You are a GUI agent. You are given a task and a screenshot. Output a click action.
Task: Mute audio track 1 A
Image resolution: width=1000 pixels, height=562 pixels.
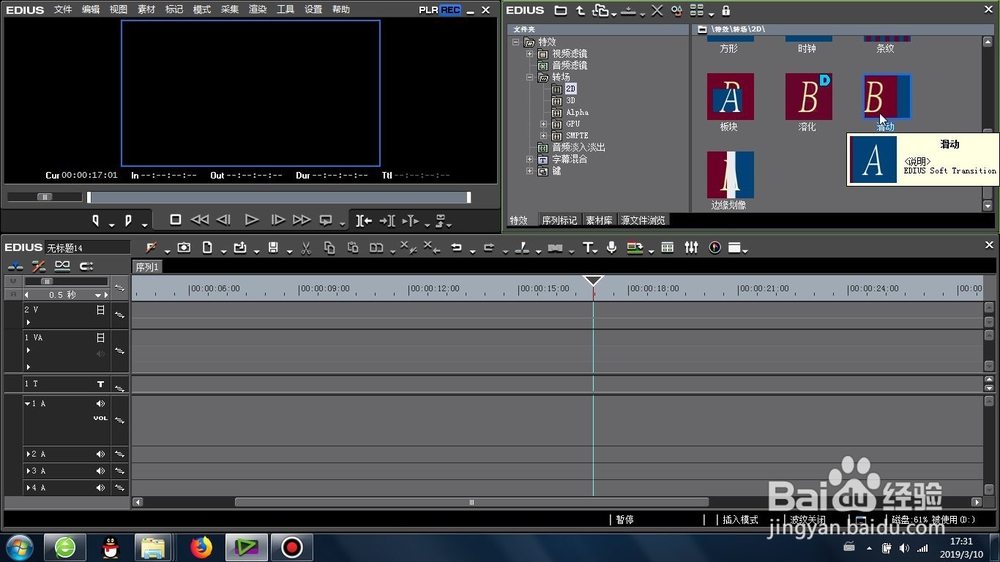click(100, 404)
